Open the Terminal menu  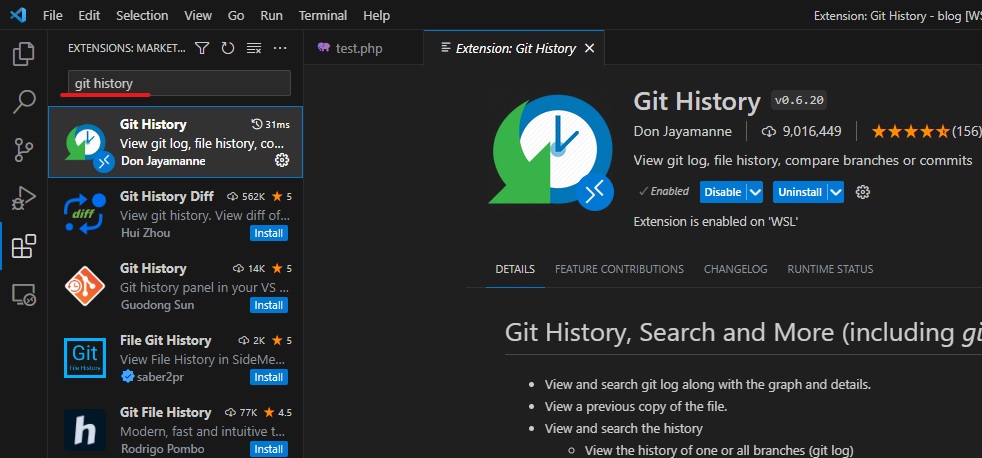pos(323,15)
